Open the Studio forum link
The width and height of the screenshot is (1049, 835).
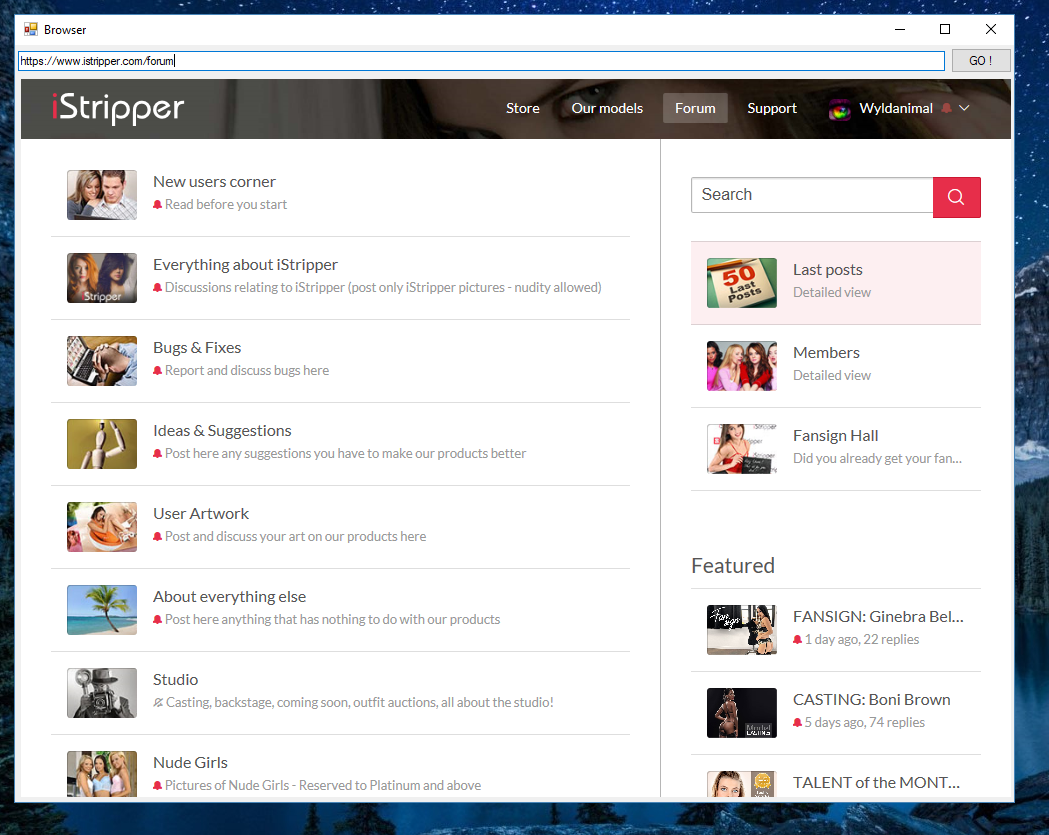tap(175, 679)
